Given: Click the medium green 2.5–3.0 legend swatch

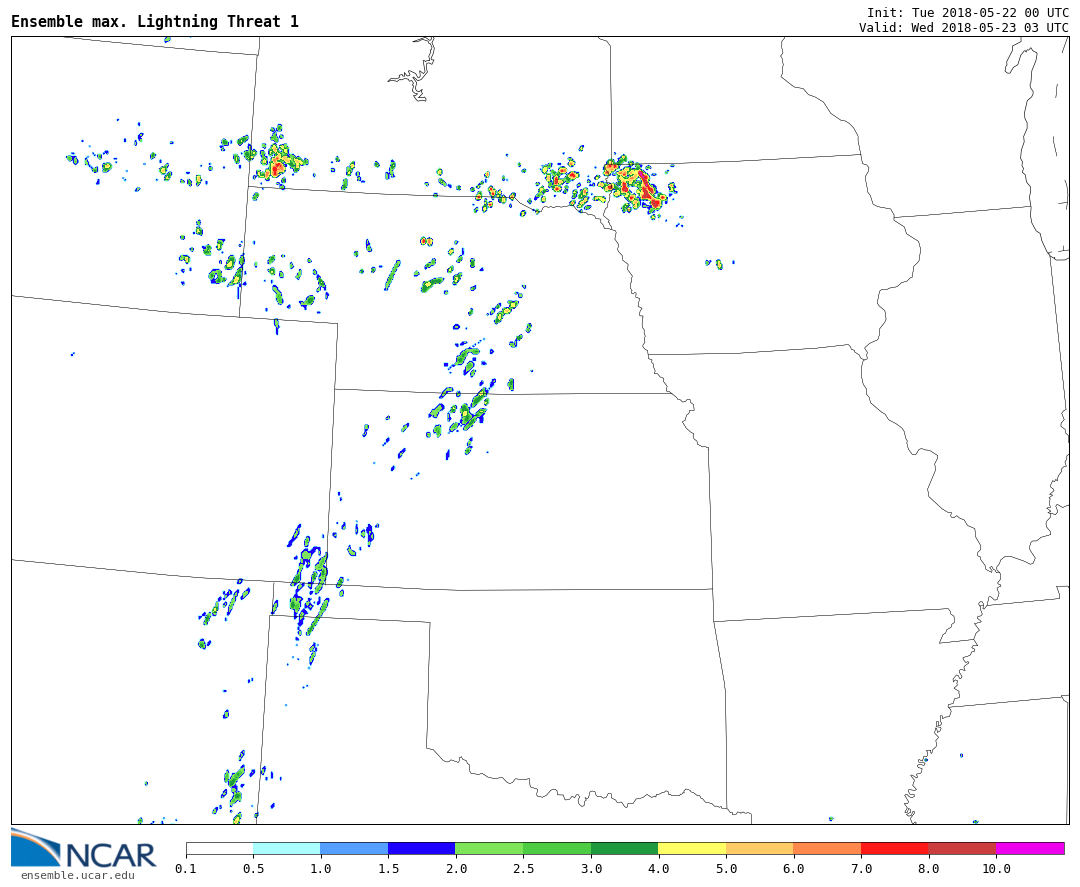Looking at the screenshot, I should point(557,848).
